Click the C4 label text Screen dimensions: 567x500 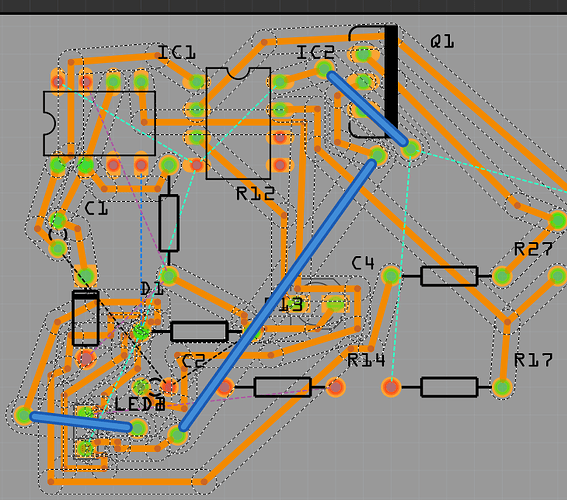click(x=363, y=263)
